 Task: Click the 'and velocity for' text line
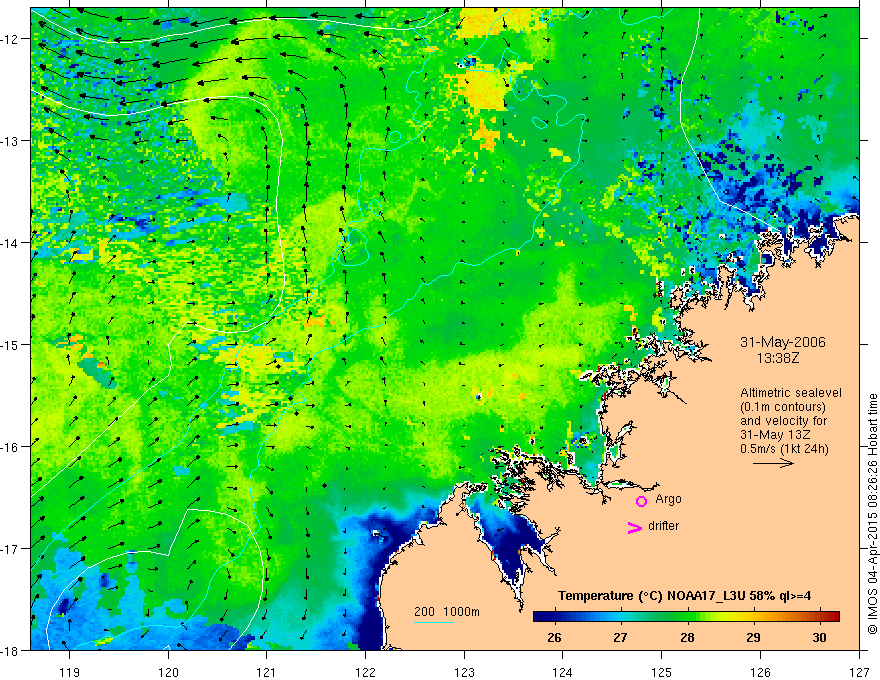click(x=783, y=421)
